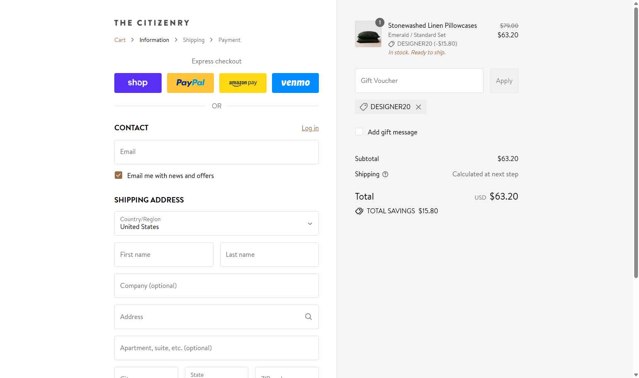639x378 pixels.
Task: Focus the Last name field
Action: pyautogui.click(x=269, y=255)
